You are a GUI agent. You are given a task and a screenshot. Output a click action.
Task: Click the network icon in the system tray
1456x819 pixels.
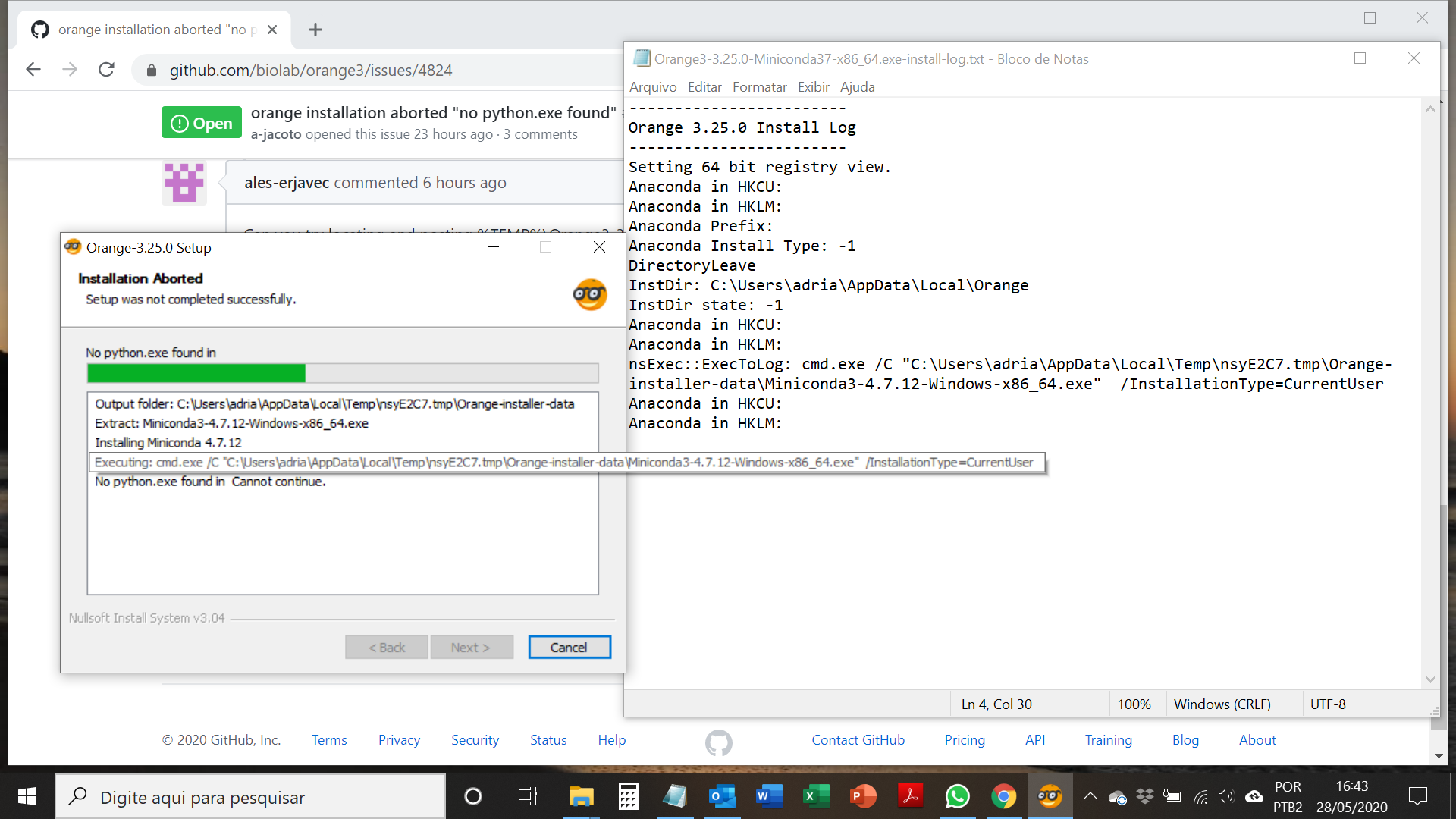pos(1200,796)
